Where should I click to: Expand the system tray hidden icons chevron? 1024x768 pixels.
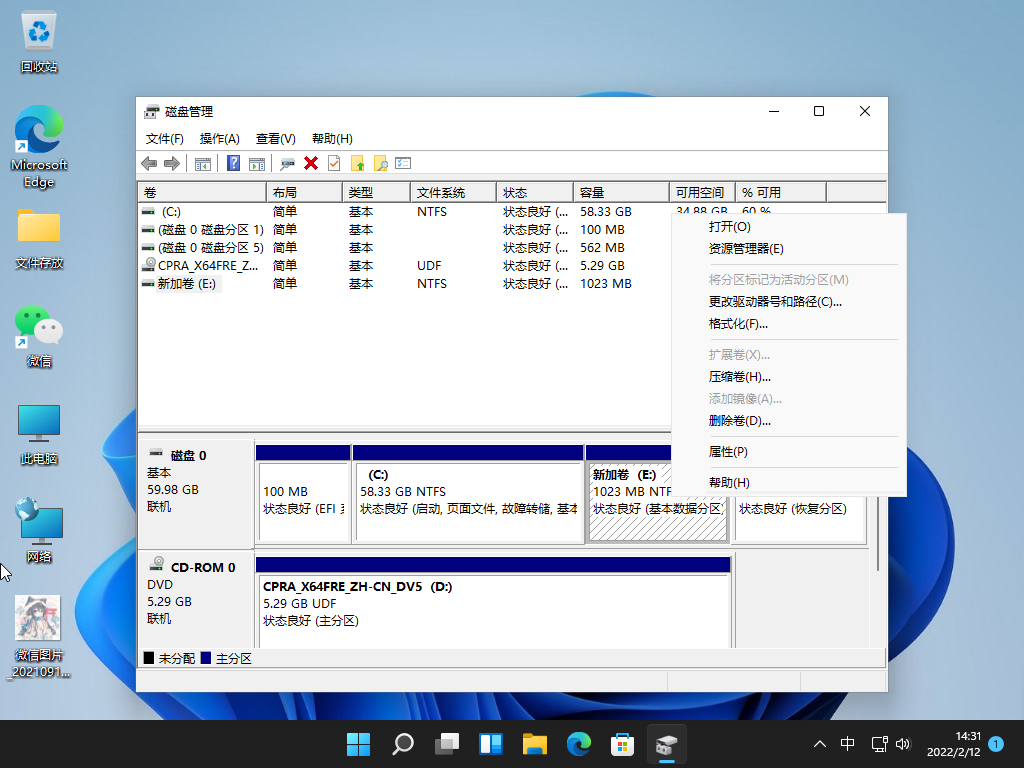[x=820, y=744]
